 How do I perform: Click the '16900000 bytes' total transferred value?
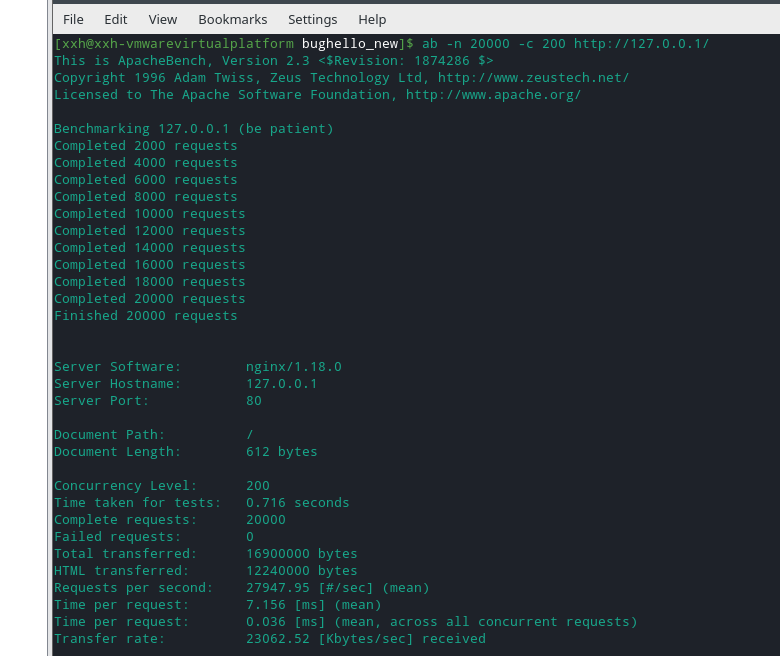click(301, 554)
